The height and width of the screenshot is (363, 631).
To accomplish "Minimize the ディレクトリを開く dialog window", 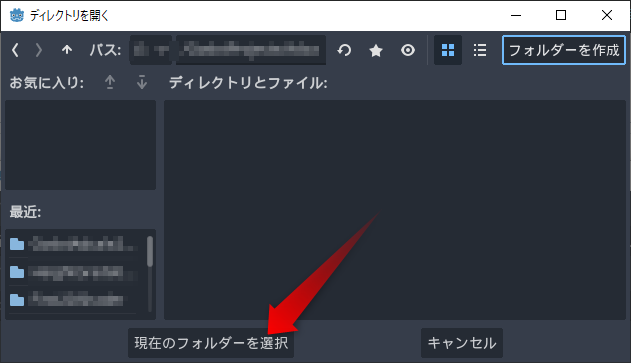I will (x=516, y=15).
